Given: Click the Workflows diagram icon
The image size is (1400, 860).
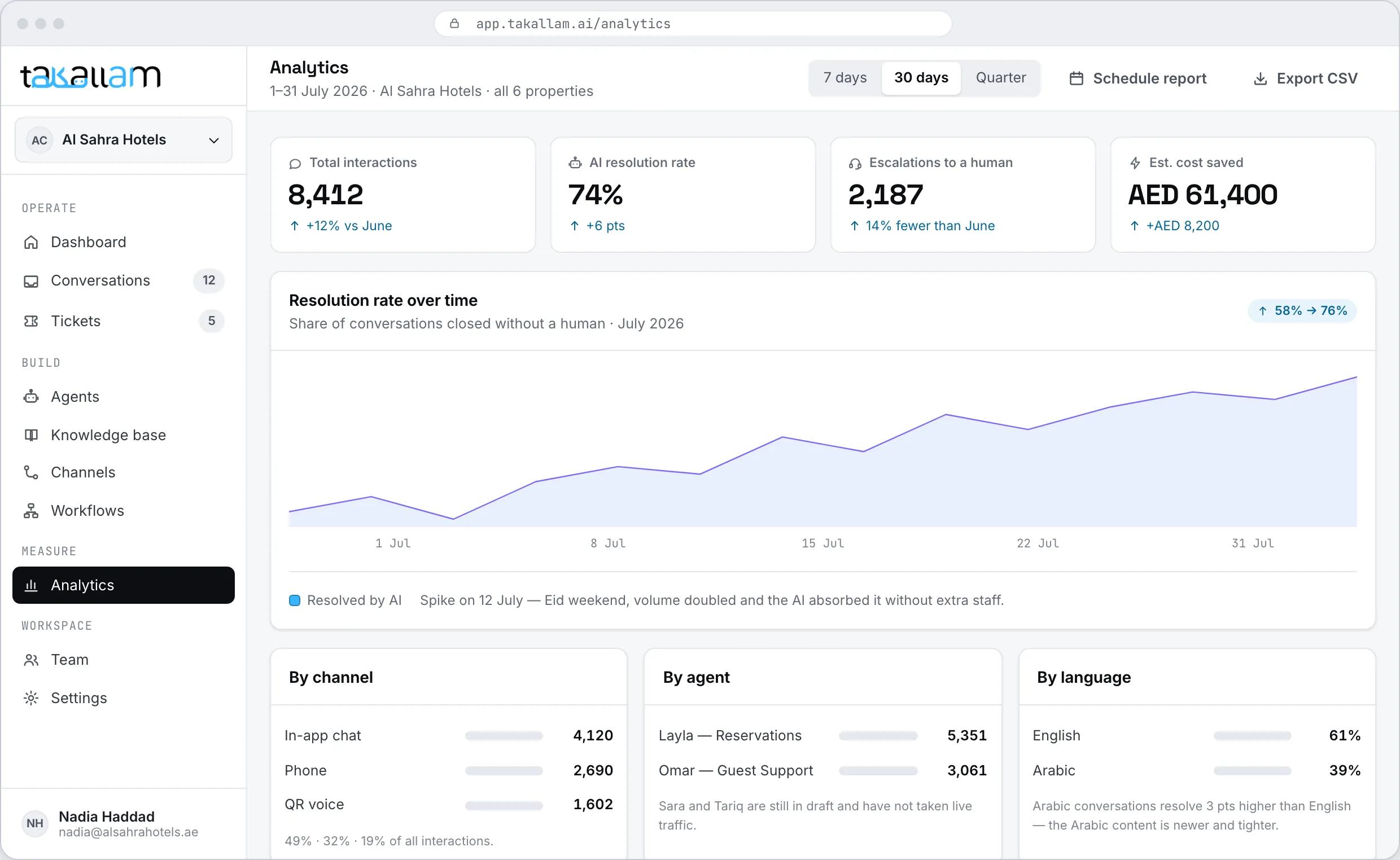Looking at the screenshot, I should pyautogui.click(x=30, y=511).
